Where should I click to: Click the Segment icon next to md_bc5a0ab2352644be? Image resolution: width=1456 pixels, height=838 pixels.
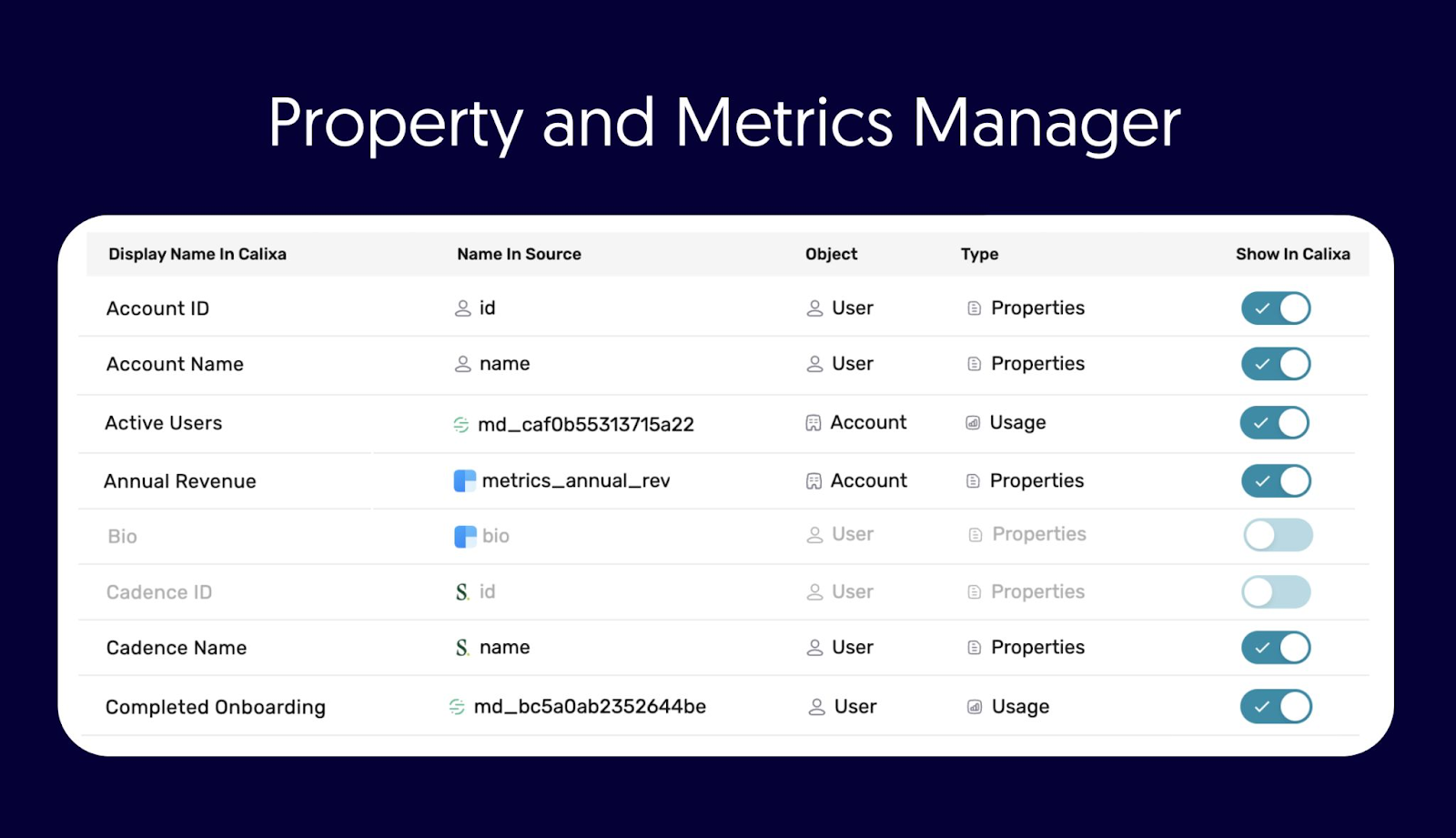click(x=457, y=707)
